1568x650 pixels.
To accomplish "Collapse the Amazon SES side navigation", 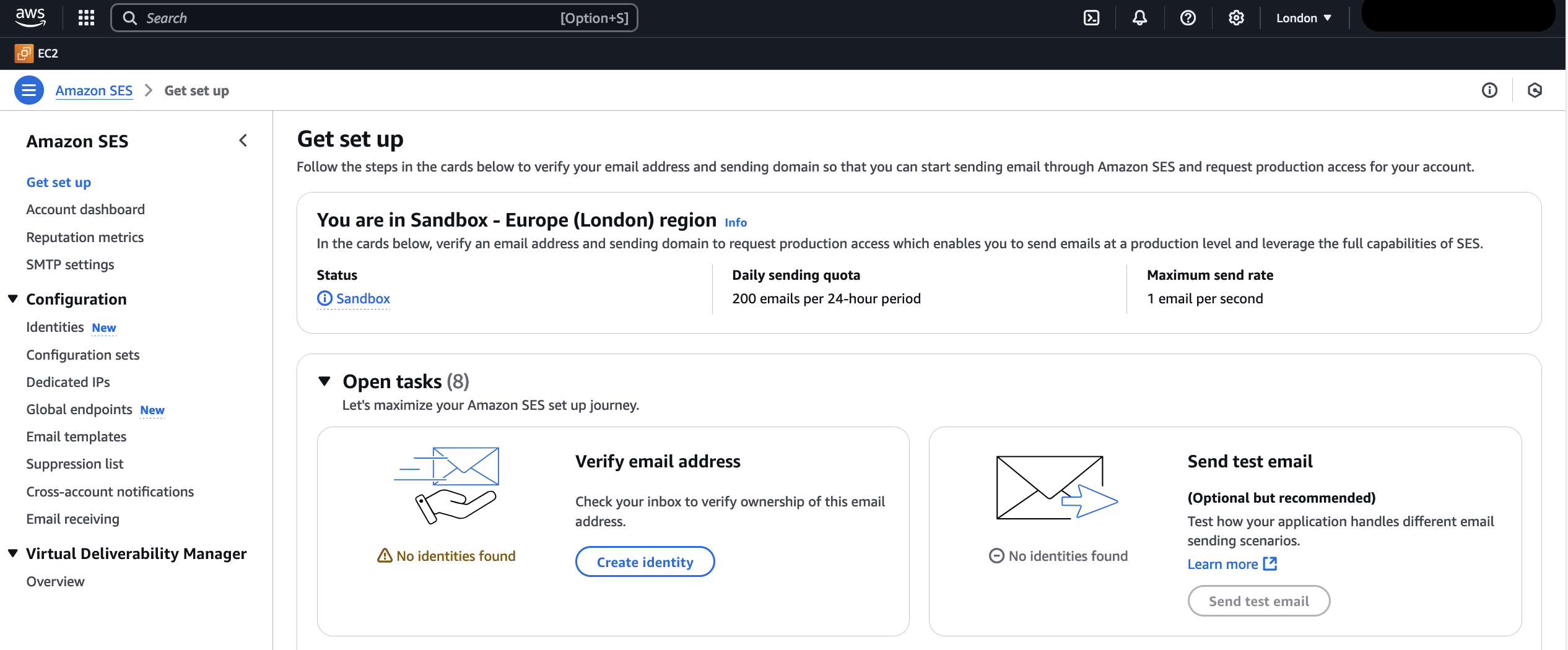I will [243, 141].
